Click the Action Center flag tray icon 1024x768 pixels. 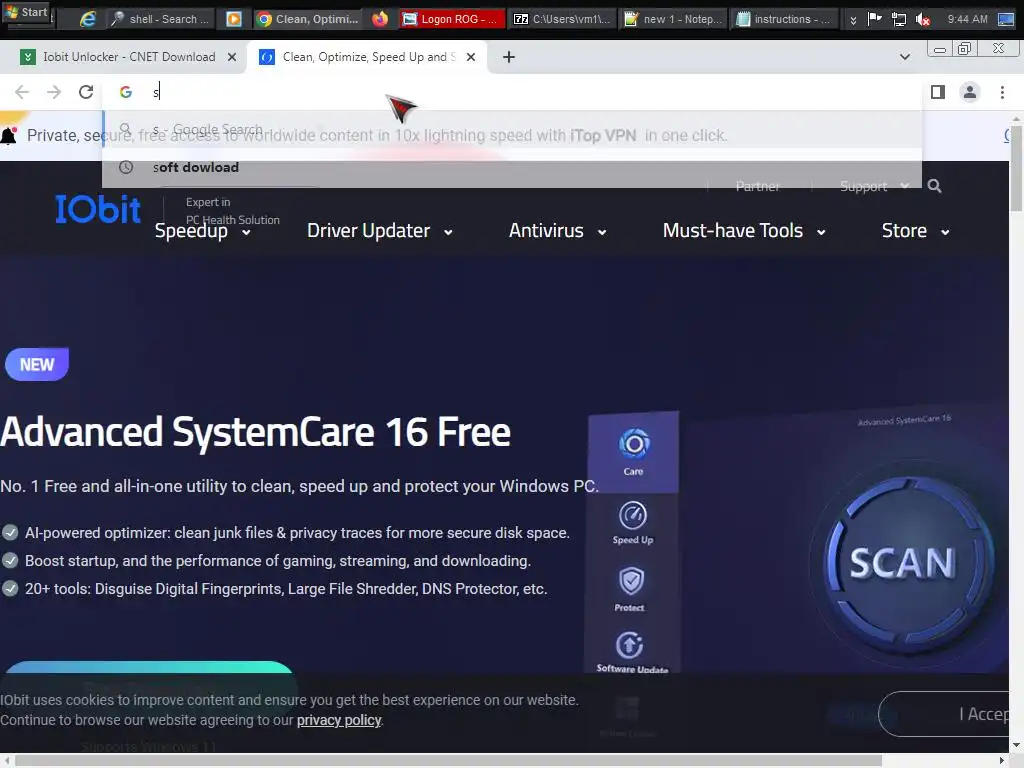(x=874, y=19)
